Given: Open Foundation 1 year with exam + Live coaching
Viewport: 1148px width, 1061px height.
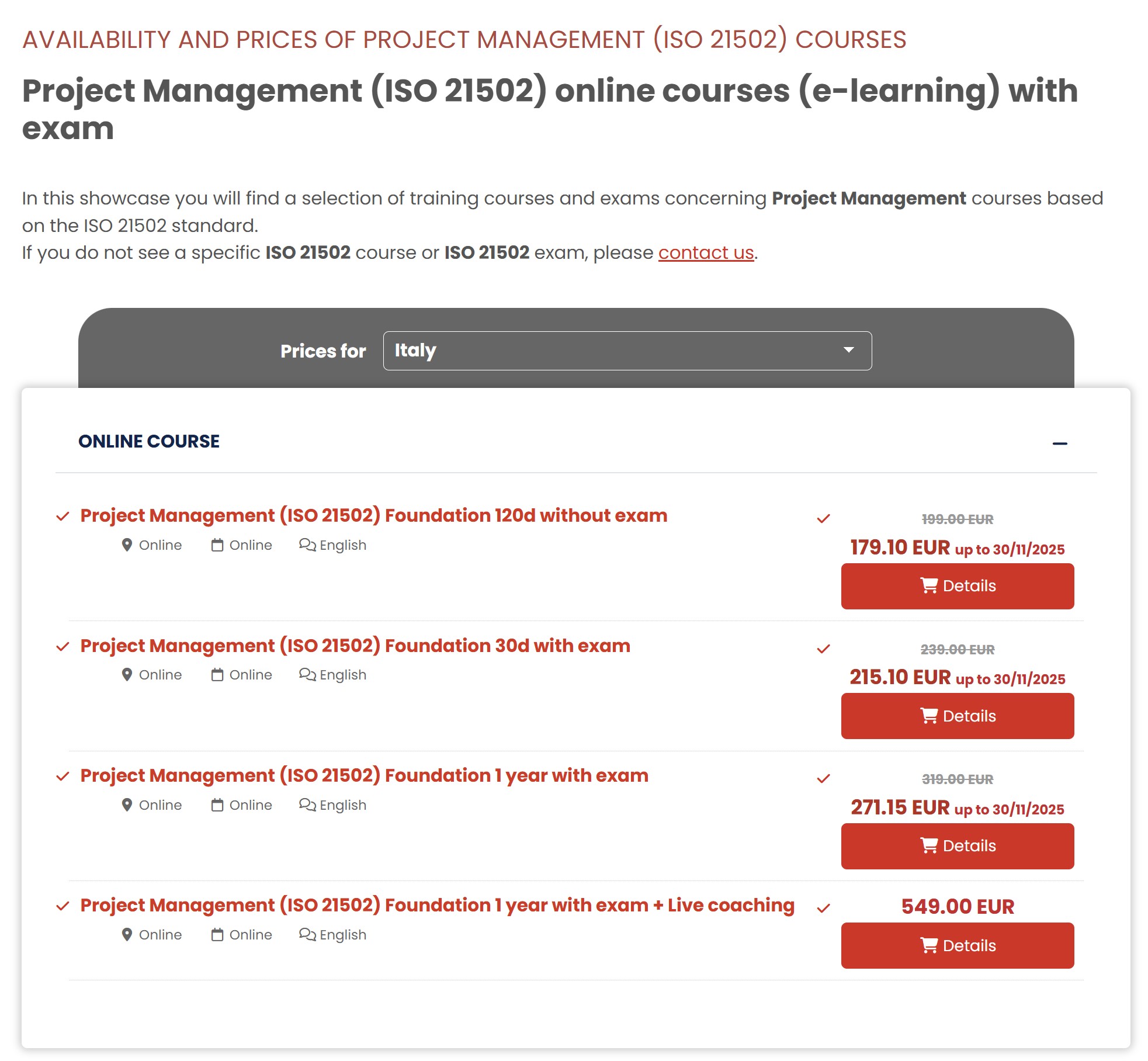Looking at the screenshot, I should click(437, 905).
